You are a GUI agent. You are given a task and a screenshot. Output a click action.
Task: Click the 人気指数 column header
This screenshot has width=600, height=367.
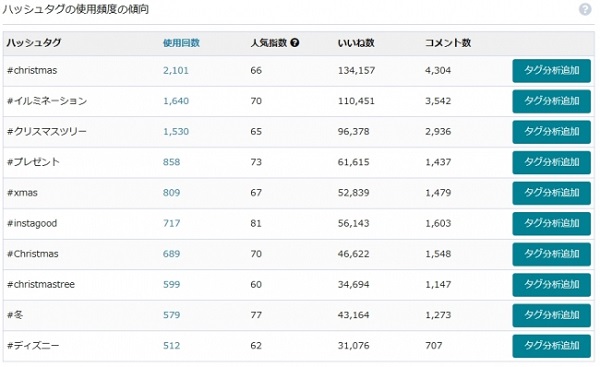click(x=269, y=43)
